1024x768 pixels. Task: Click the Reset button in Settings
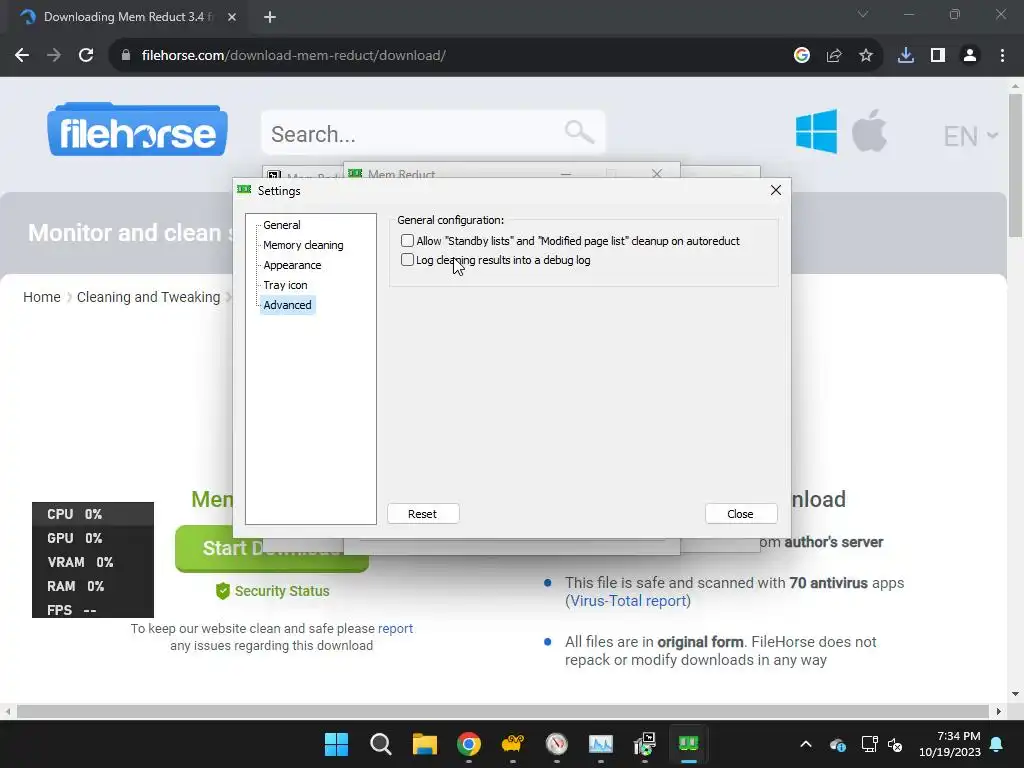[x=423, y=514]
